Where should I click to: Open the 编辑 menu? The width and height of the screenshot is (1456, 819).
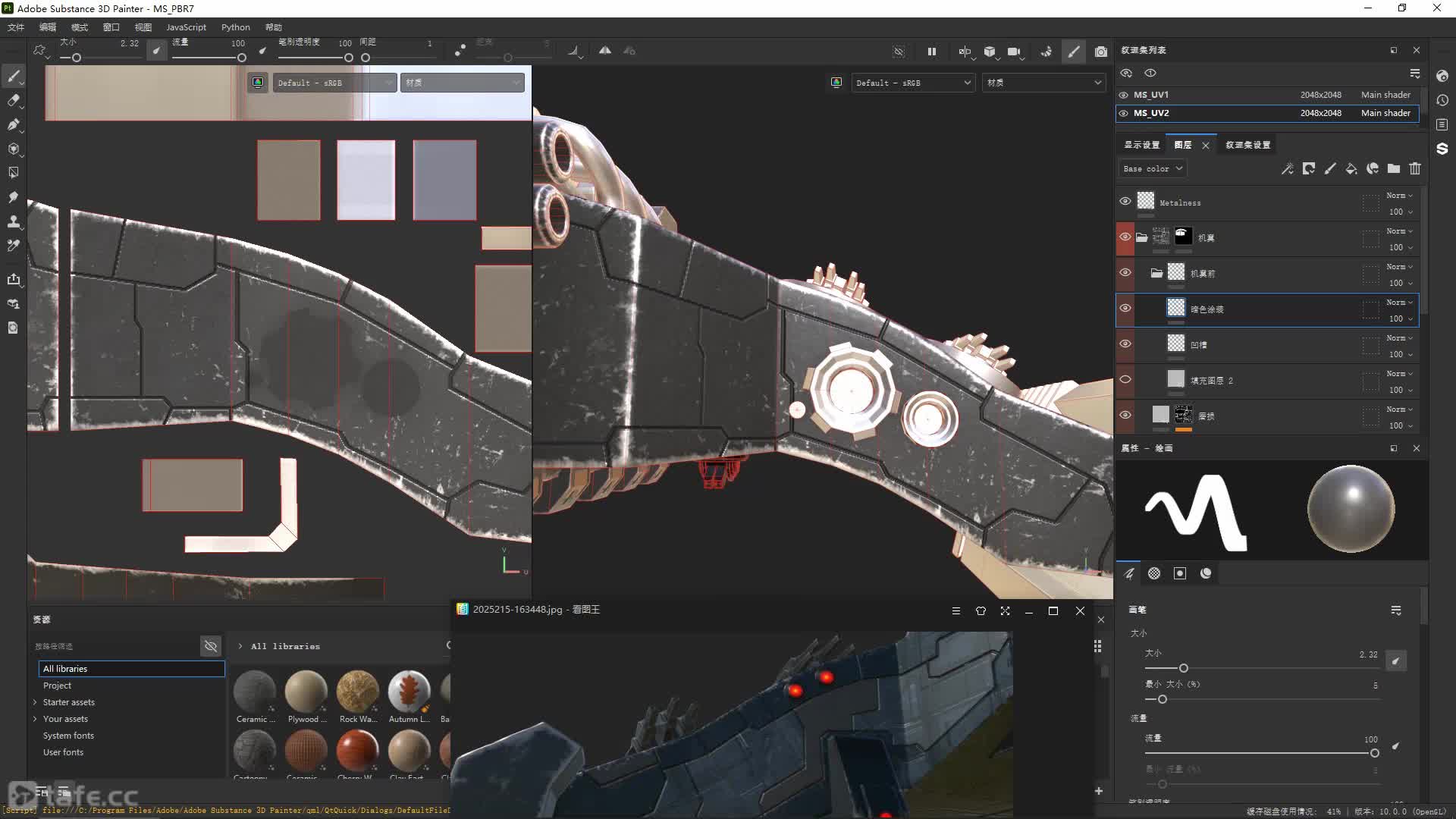point(48,27)
